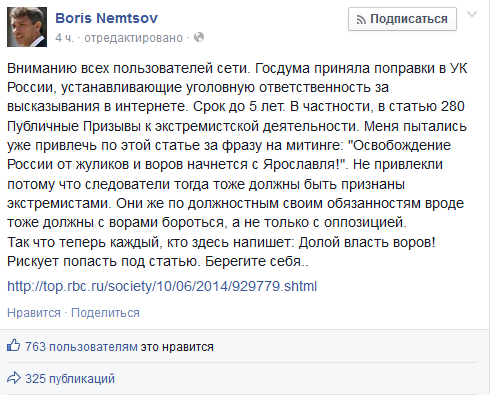Screen dimensions: 490x396
Task: Click the Подписаться button
Action: tap(402, 19)
